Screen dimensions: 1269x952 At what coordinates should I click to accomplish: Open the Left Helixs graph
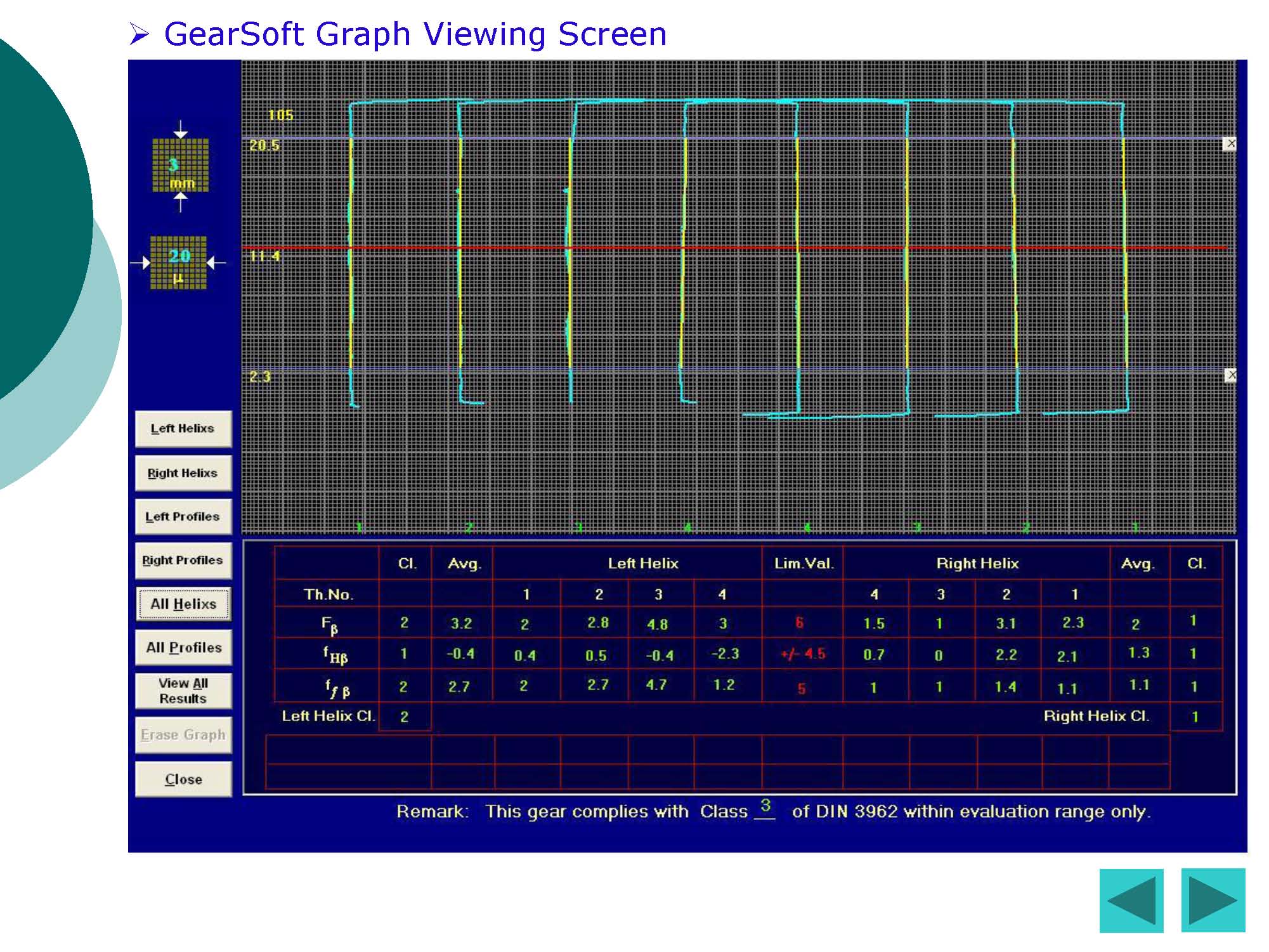[183, 429]
